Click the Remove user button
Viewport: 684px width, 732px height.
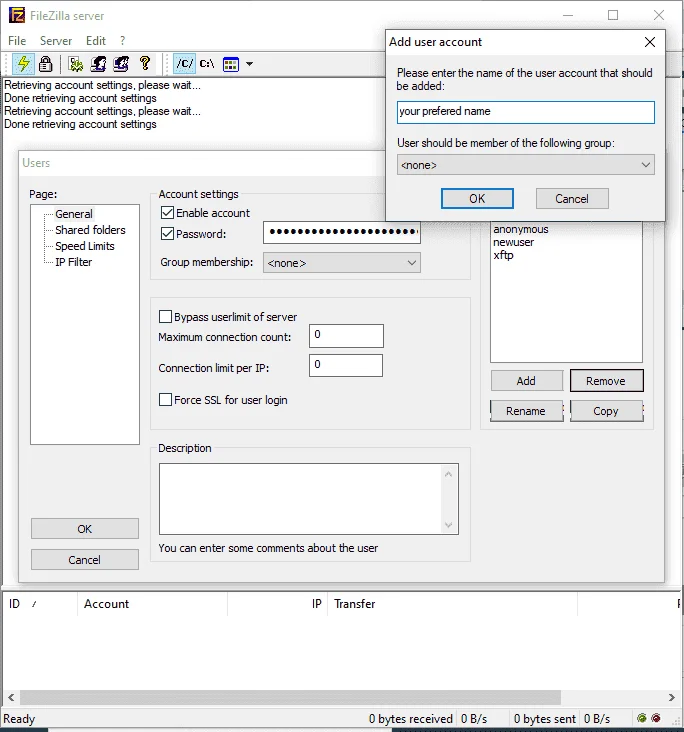(606, 381)
